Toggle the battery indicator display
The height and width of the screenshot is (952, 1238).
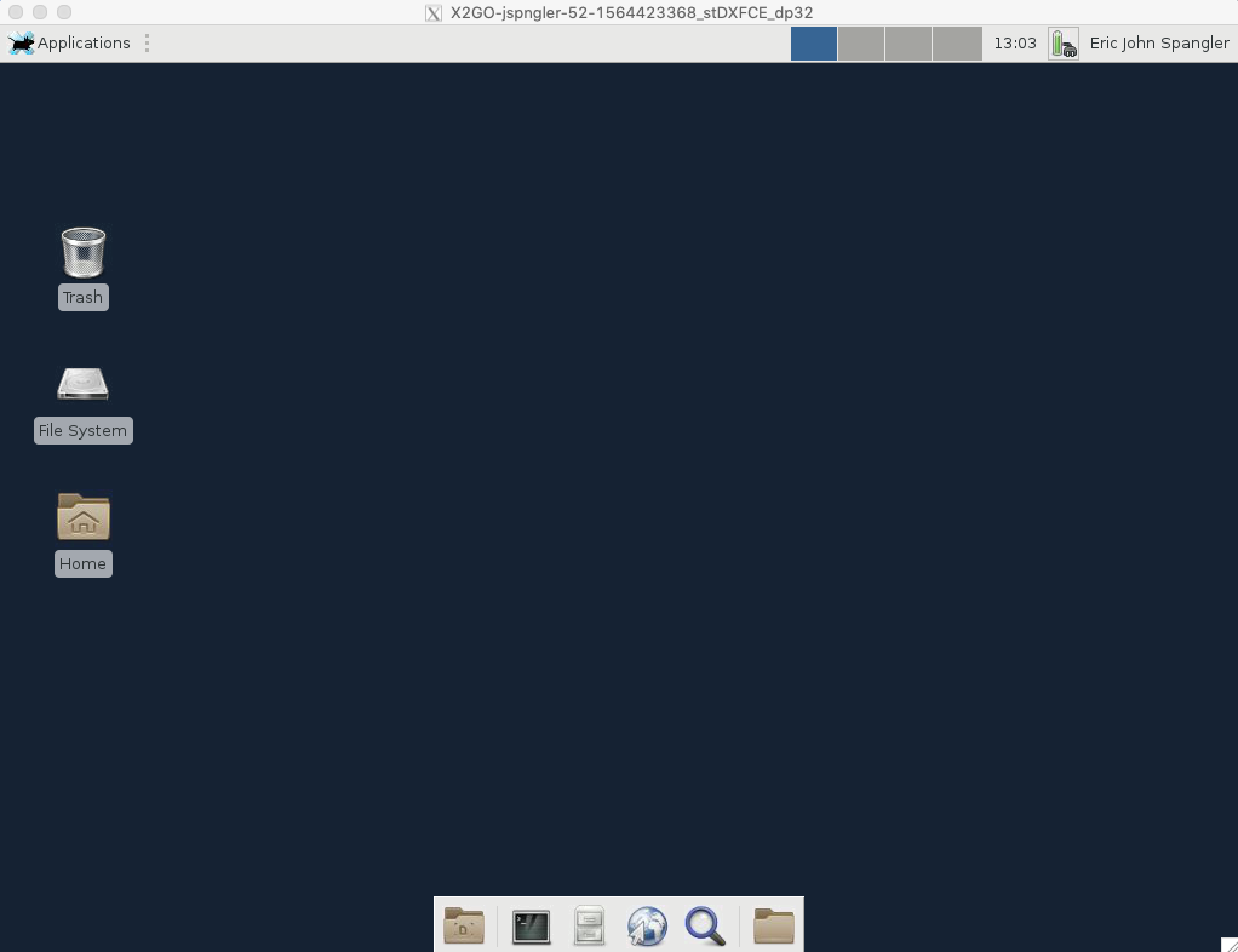click(x=1063, y=43)
